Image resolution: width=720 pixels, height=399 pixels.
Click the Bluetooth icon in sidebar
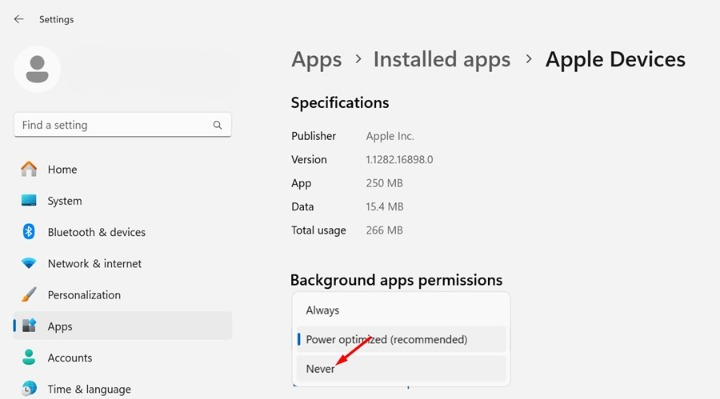pyautogui.click(x=28, y=231)
